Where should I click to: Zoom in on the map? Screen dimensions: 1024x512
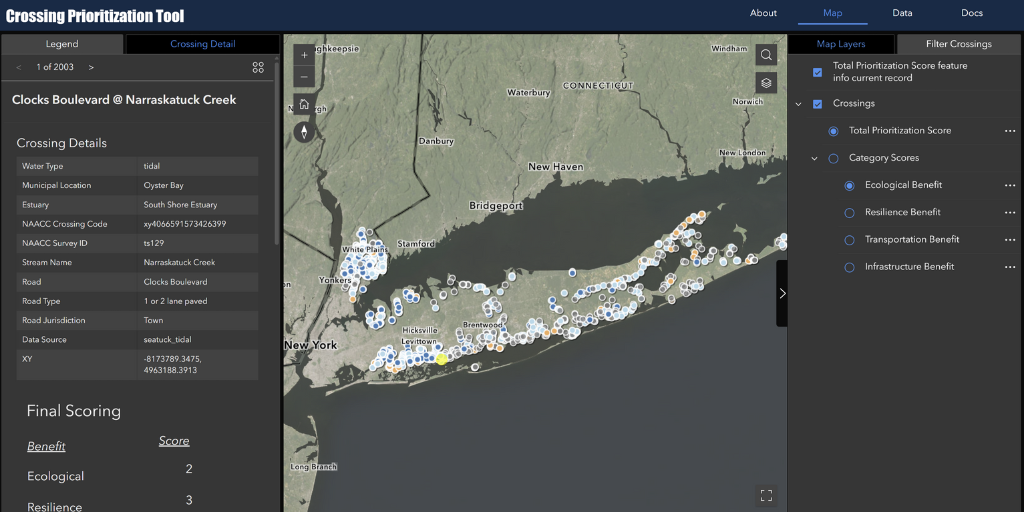pyautogui.click(x=304, y=56)
